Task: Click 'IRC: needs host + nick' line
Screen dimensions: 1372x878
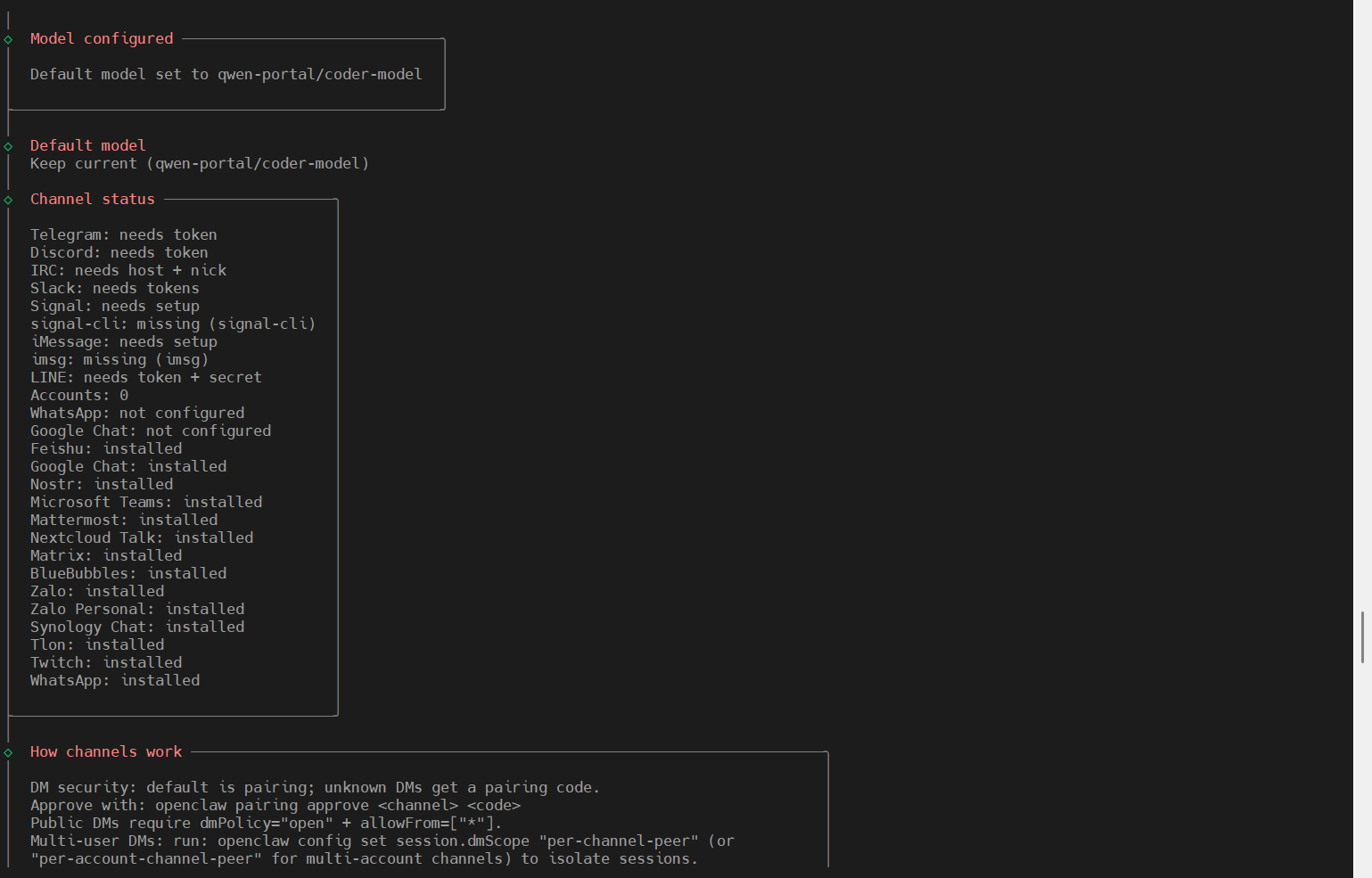Action: (128, 270)
